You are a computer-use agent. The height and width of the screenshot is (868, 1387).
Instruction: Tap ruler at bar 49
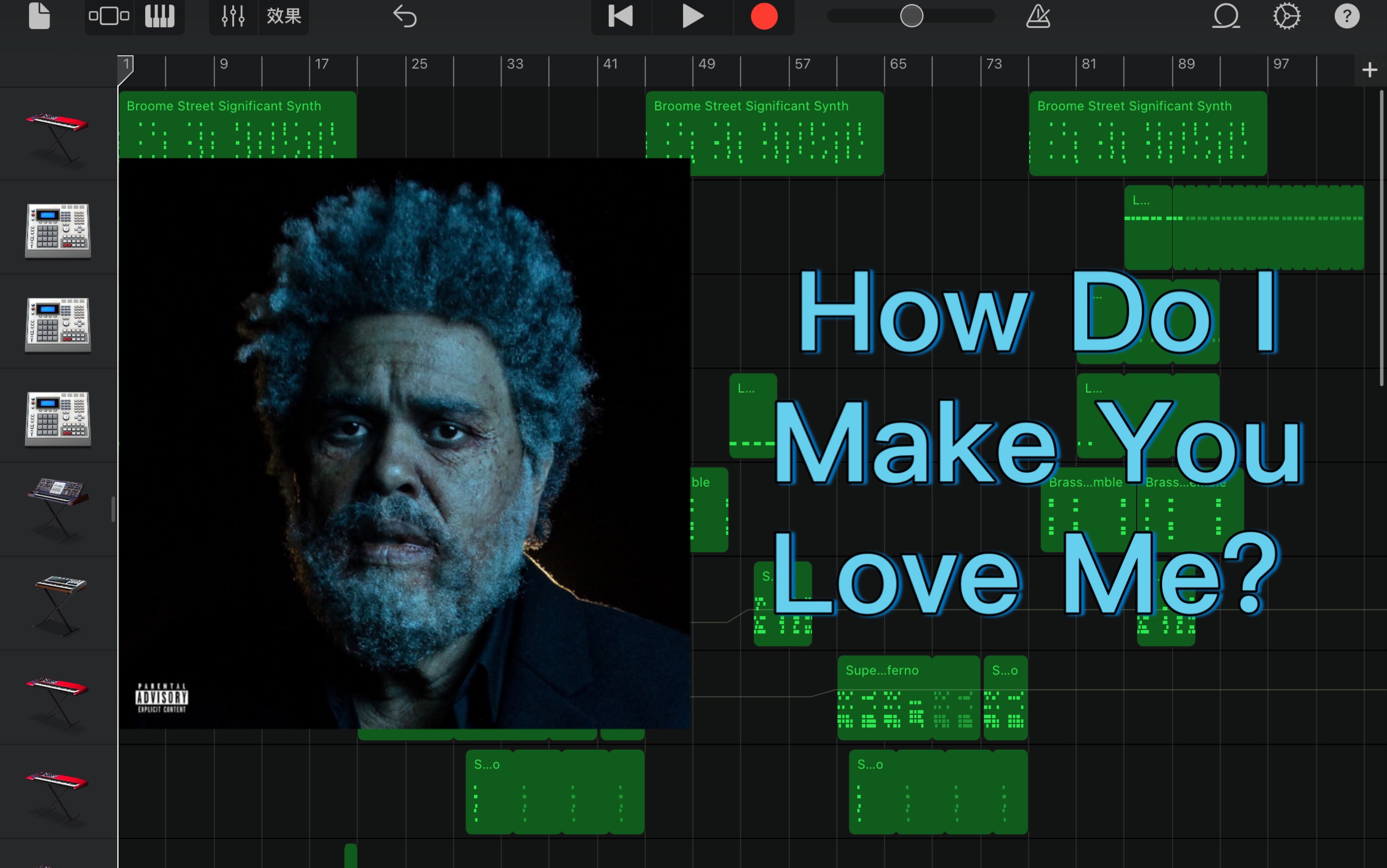707,64
